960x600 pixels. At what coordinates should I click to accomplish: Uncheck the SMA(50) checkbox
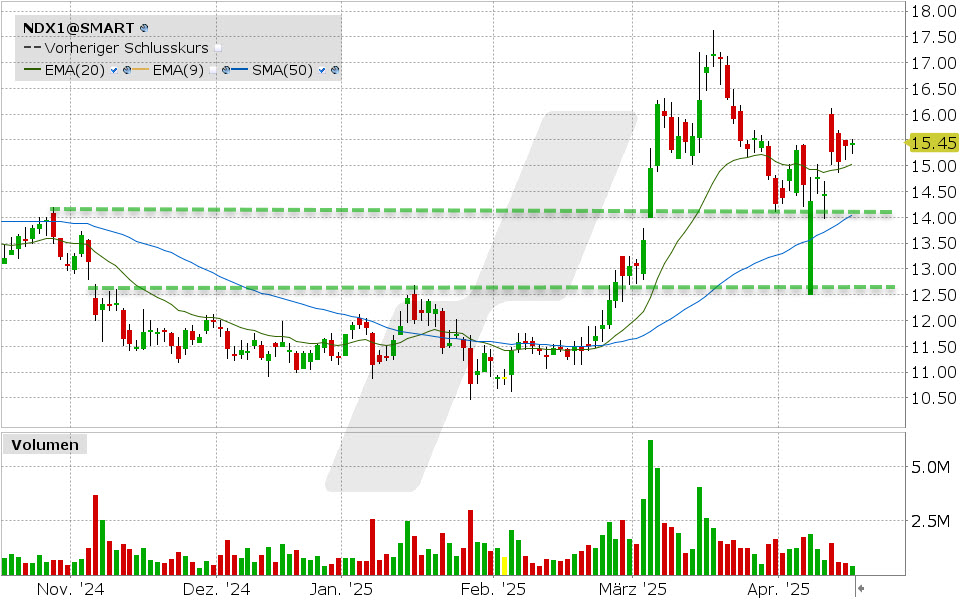coord(321,70)
